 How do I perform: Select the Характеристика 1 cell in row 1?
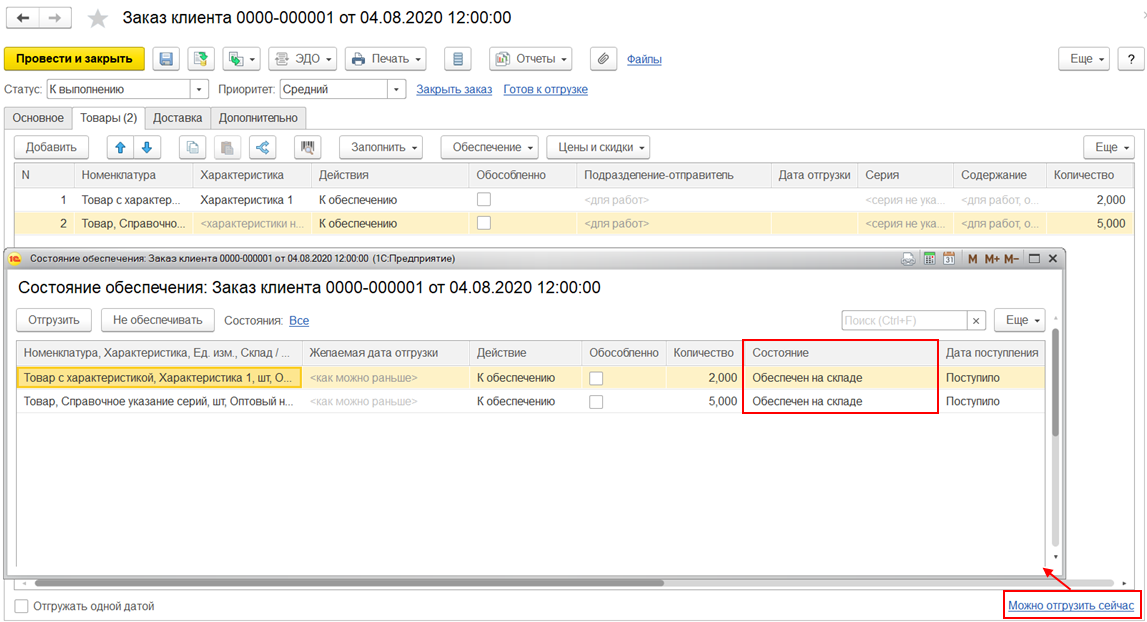[x=252, y=200]
